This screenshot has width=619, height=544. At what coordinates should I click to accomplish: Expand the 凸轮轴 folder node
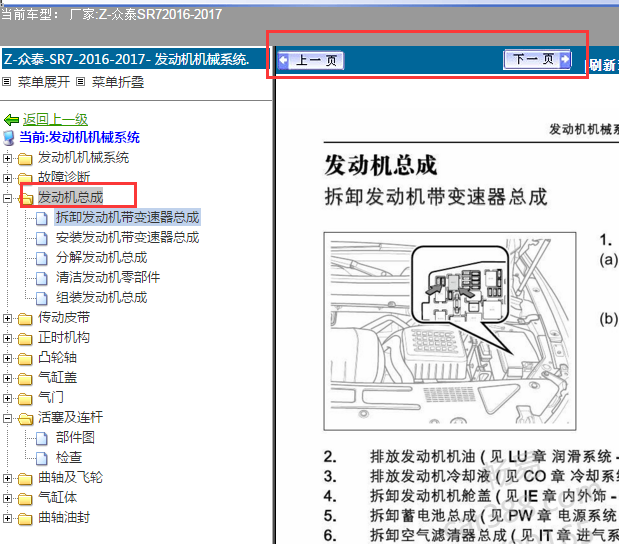(7, 358)
